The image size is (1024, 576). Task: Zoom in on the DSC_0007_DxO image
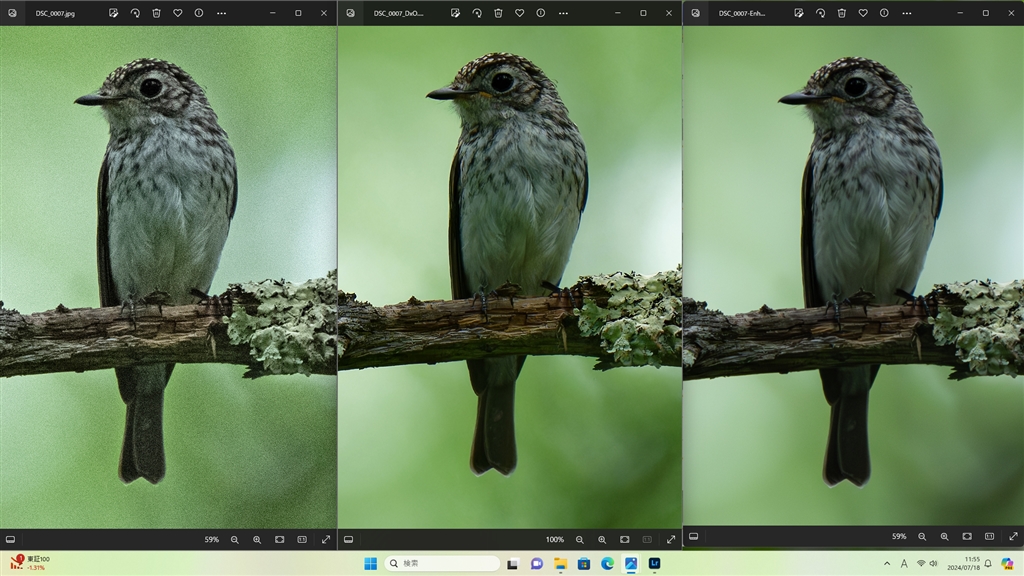(602, 539)
